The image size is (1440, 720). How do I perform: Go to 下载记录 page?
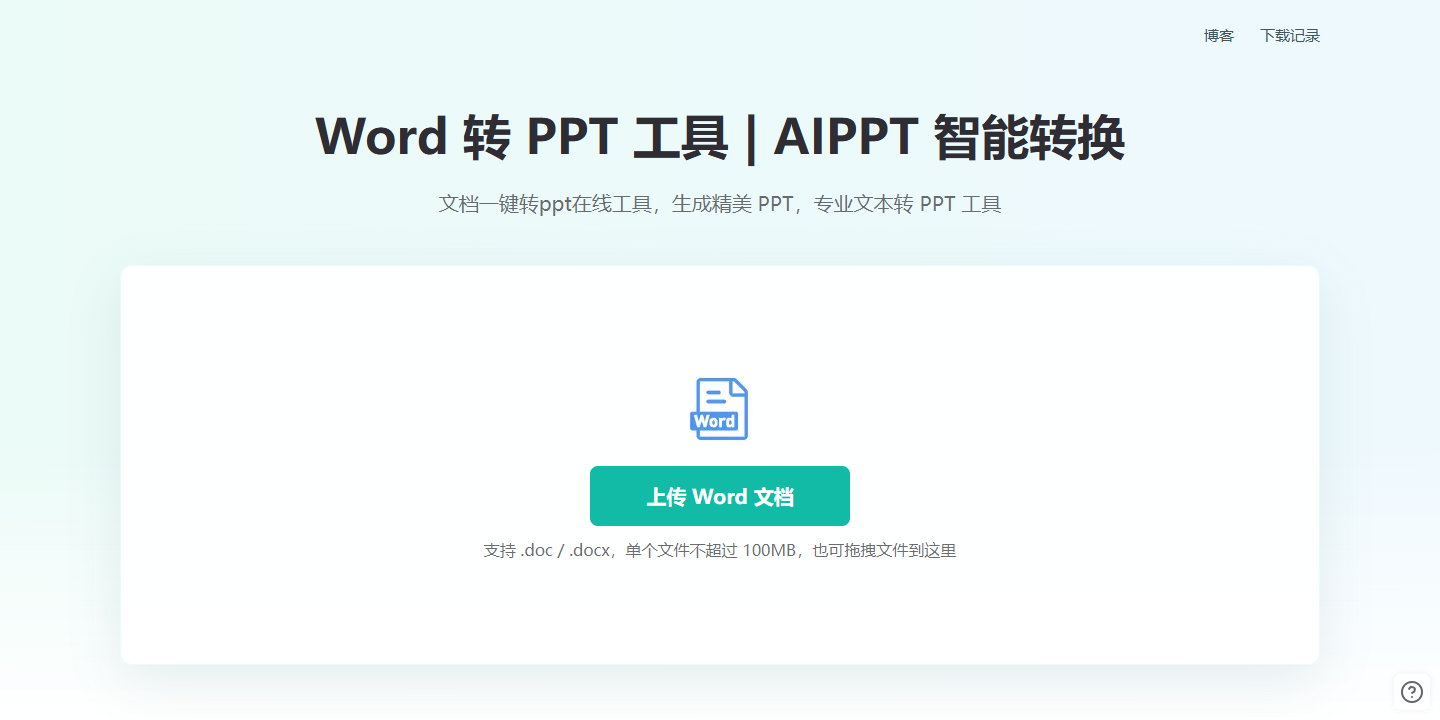click(1290, 36)
